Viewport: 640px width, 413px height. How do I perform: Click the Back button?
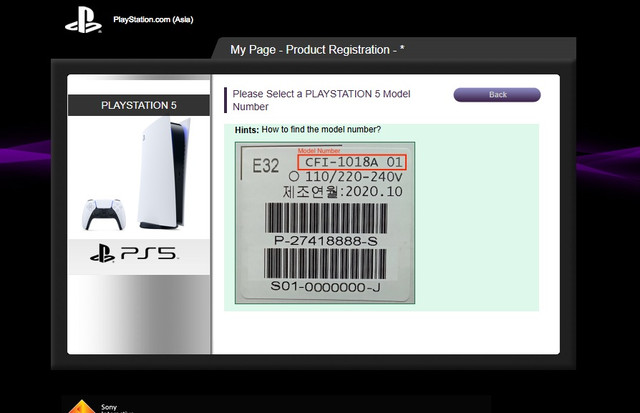coord(497,95)
